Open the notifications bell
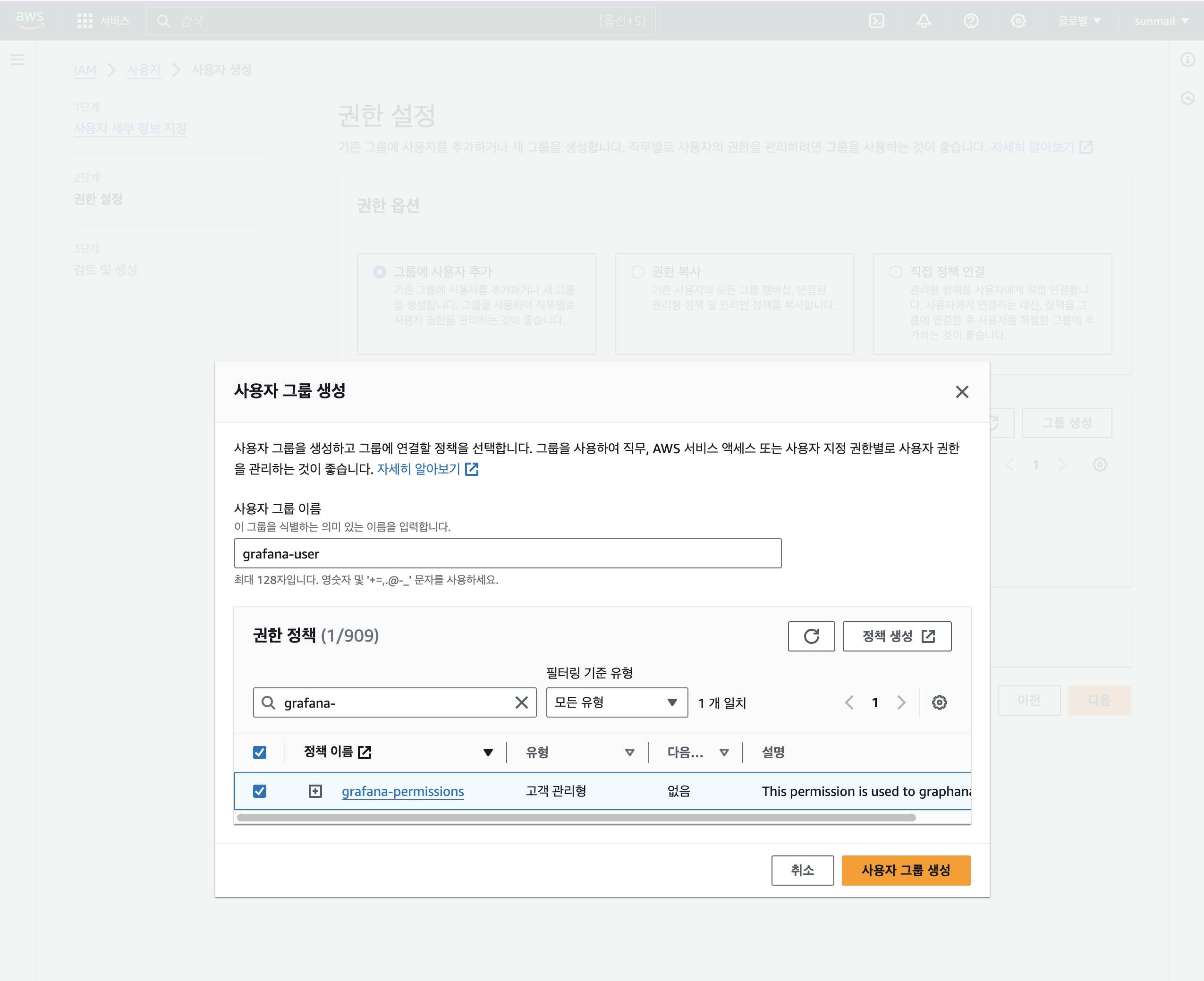The image size is (1204, 981). click(x=924, y=21)
